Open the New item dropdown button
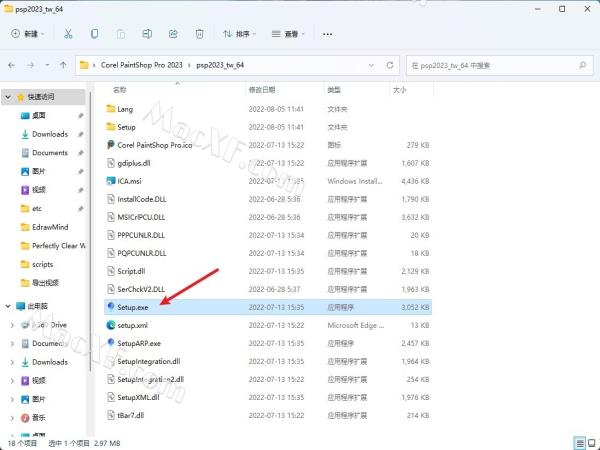The height and width of the screenshot is (450, 600). tap(28, 34)
